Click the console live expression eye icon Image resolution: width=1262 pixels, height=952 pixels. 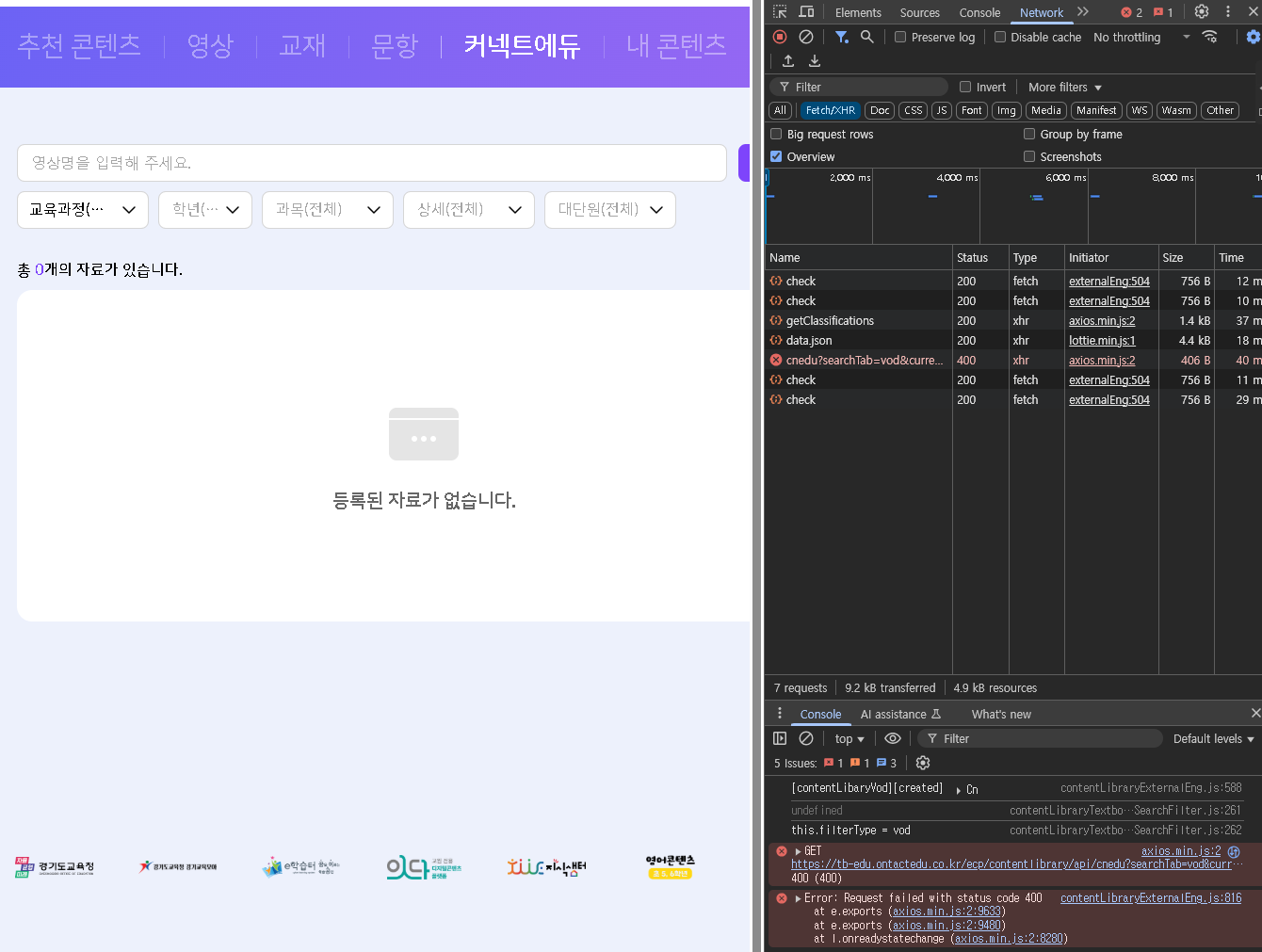pyautogui.click(x=893, y=739)
